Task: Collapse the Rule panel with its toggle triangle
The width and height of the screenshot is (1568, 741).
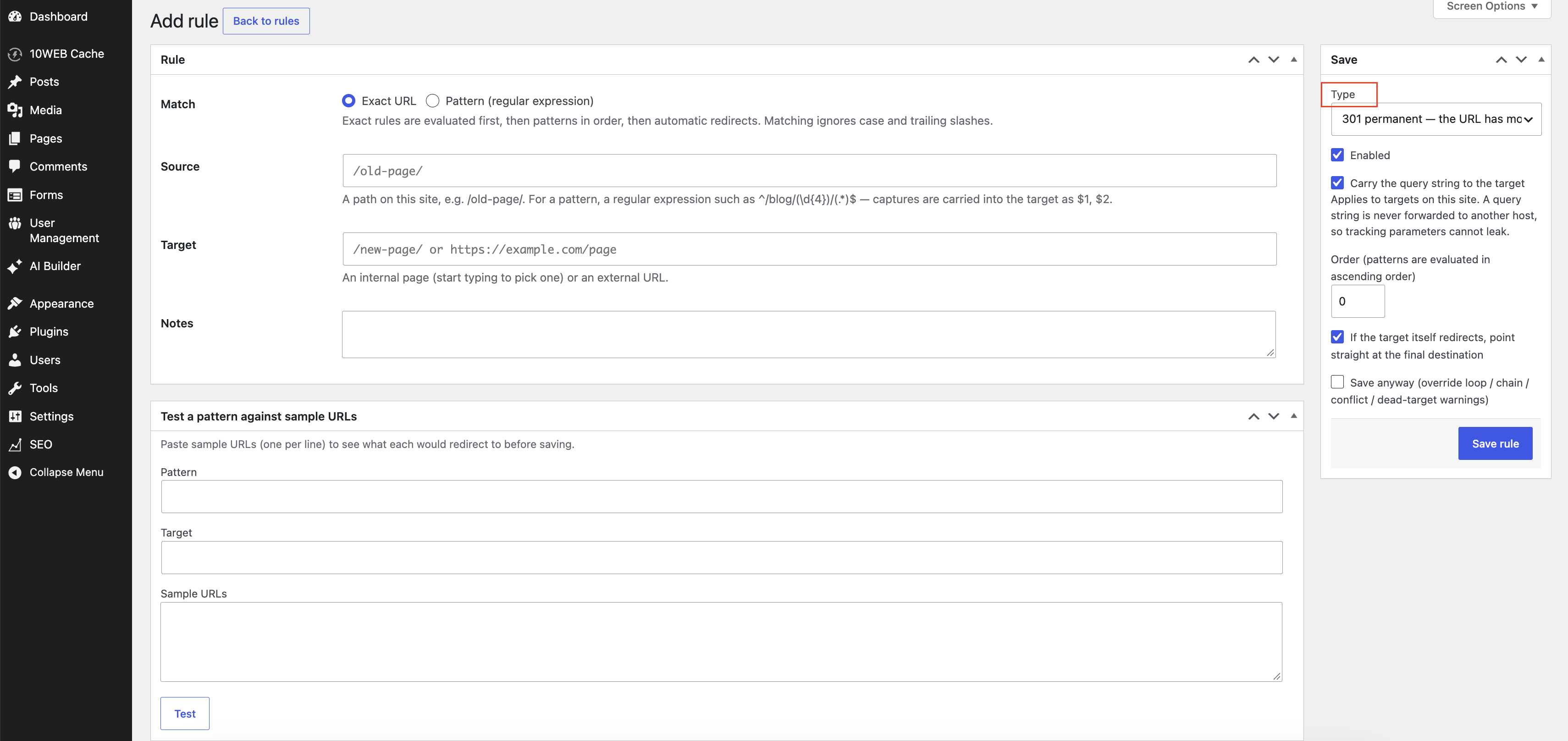Action: [1293, 60]
